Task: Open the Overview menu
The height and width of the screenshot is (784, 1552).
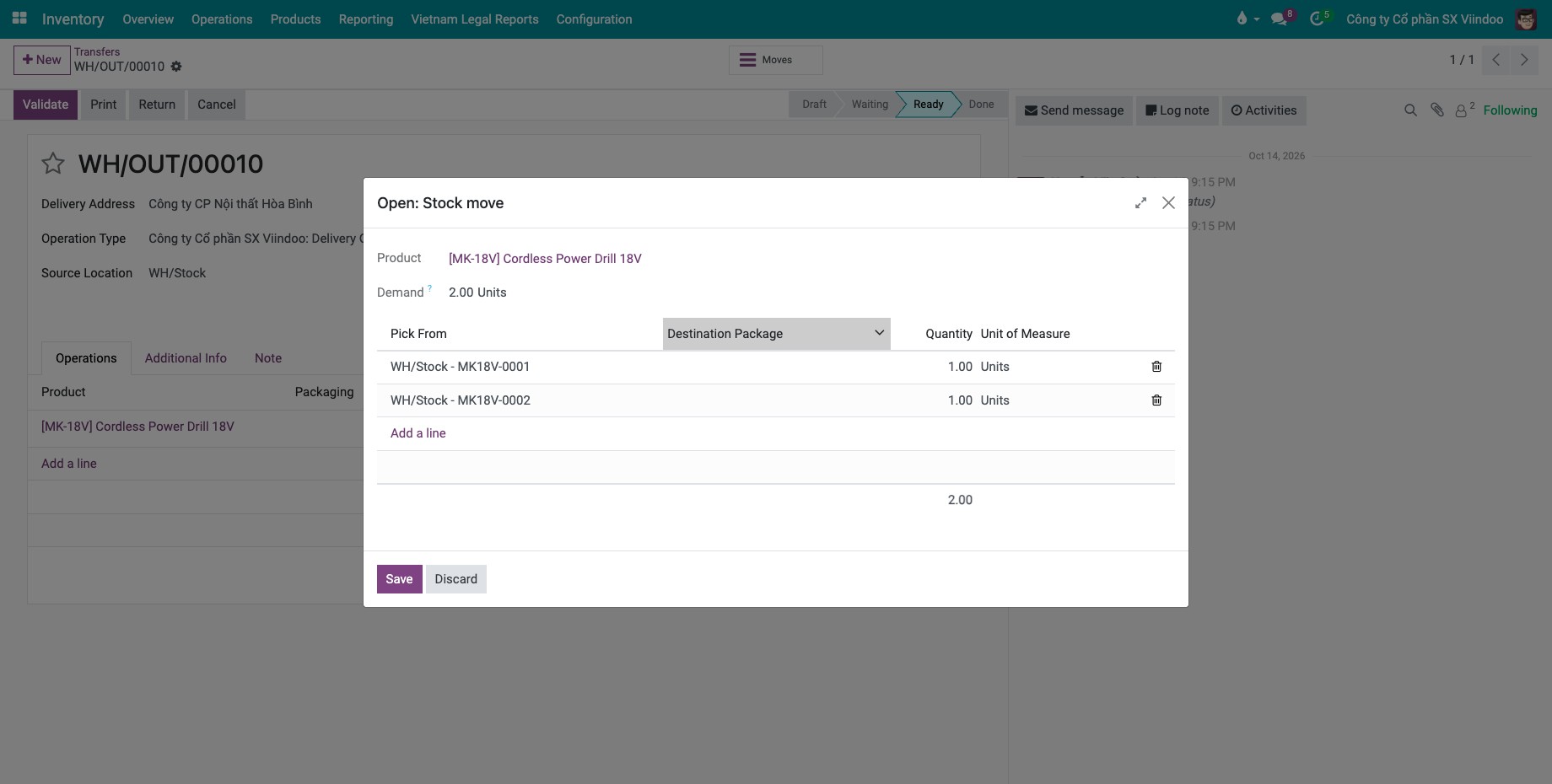Action: tap(148, 19)
